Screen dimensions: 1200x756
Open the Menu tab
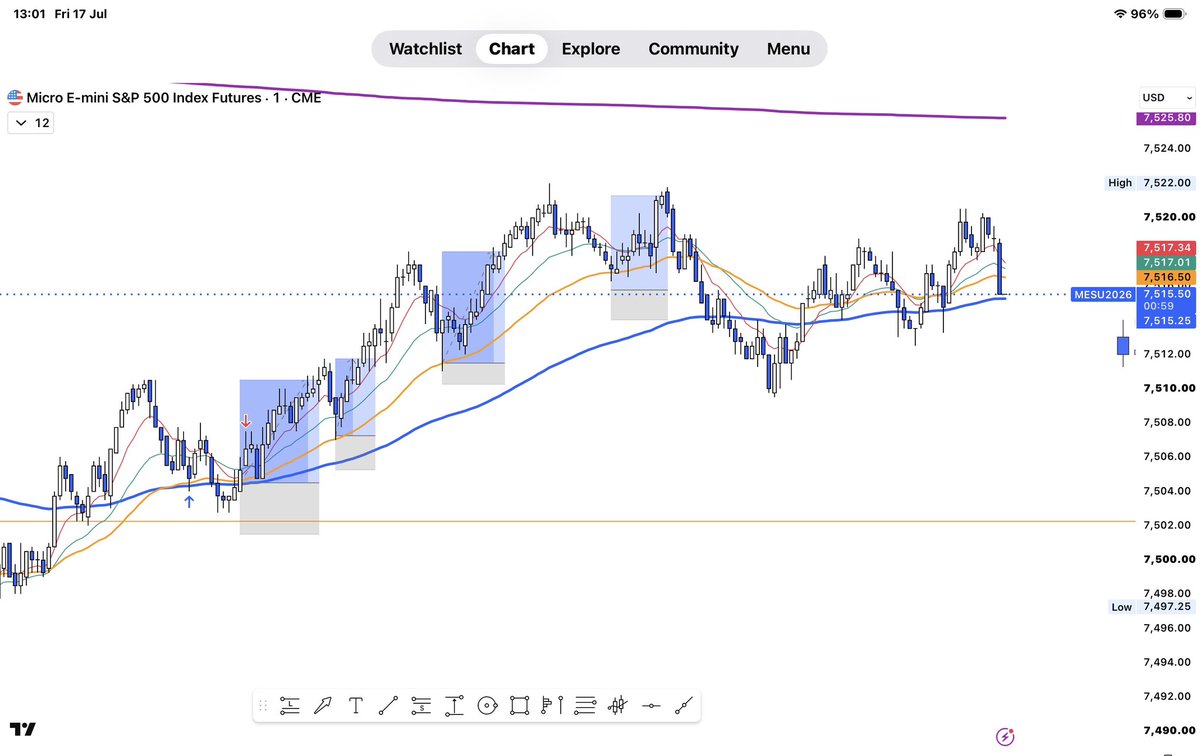point(788,48)
